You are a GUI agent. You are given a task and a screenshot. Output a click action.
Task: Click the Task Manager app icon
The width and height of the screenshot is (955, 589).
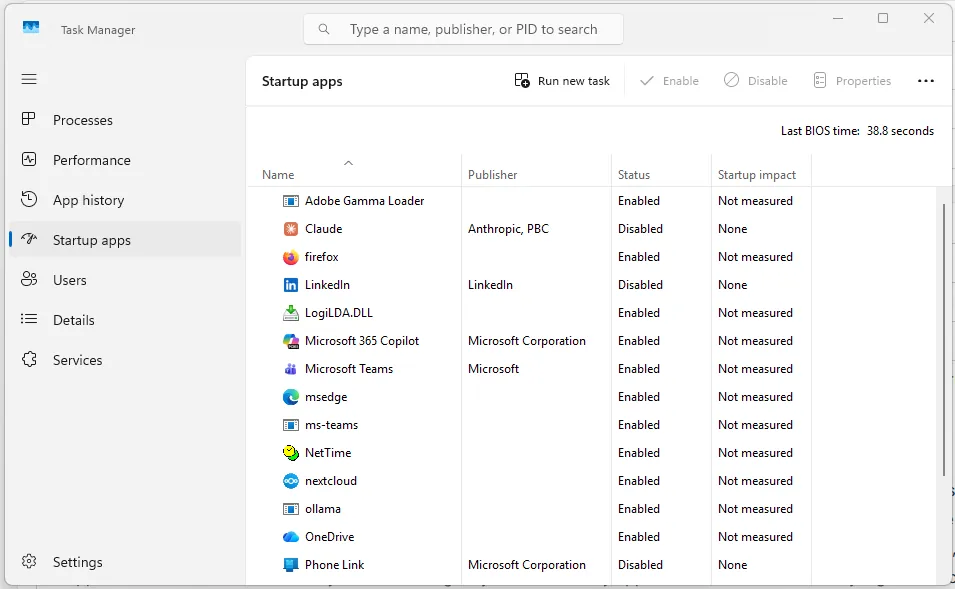coord(31,28)
